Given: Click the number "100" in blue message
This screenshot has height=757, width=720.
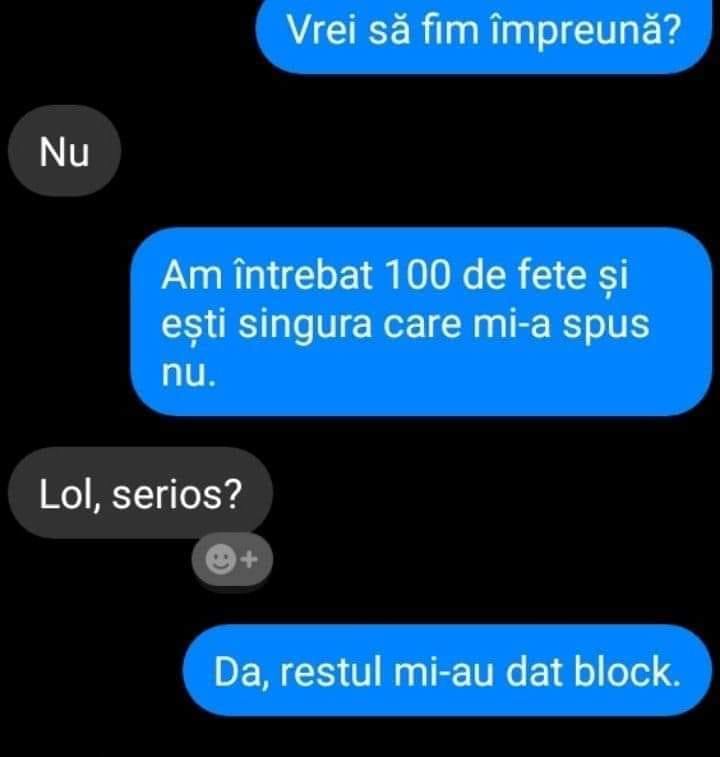Looking at the screenshot, I should [x=417, y=276].
